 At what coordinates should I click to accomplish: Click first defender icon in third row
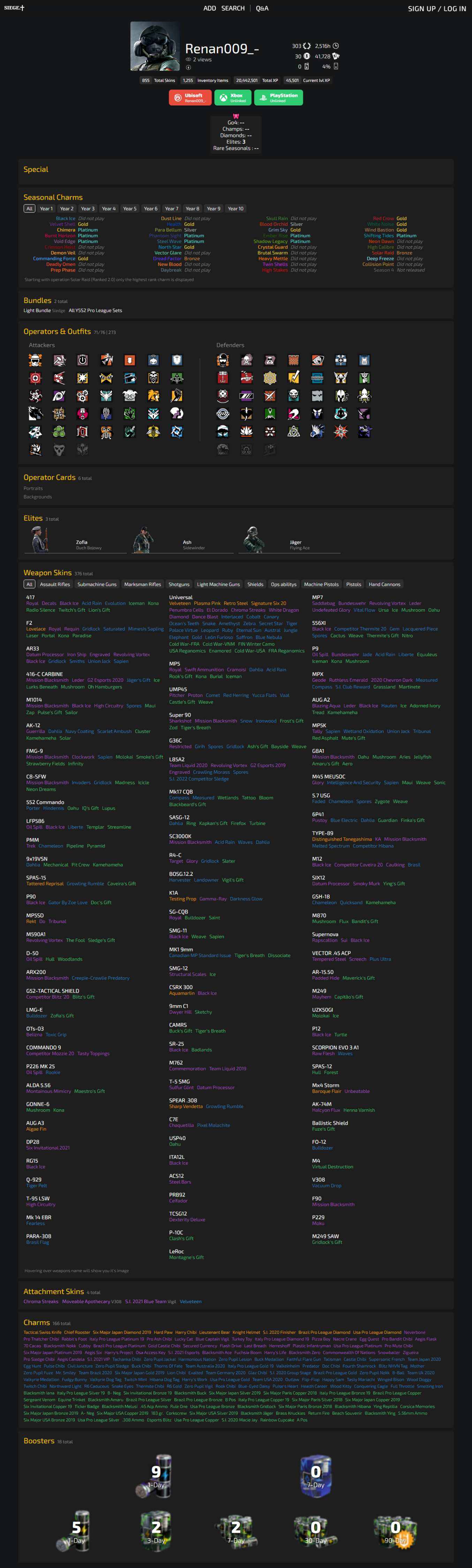click(x=223, y=396)
